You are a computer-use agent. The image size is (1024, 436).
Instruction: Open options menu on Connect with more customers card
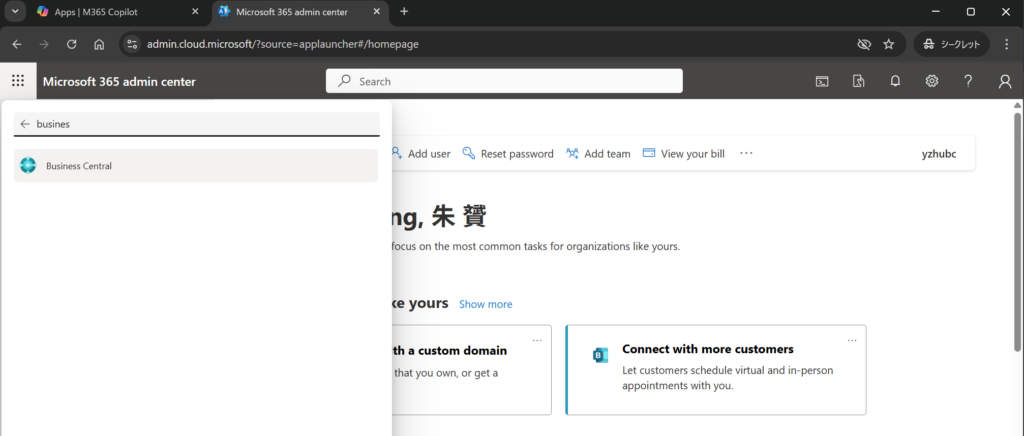[852, 340]
